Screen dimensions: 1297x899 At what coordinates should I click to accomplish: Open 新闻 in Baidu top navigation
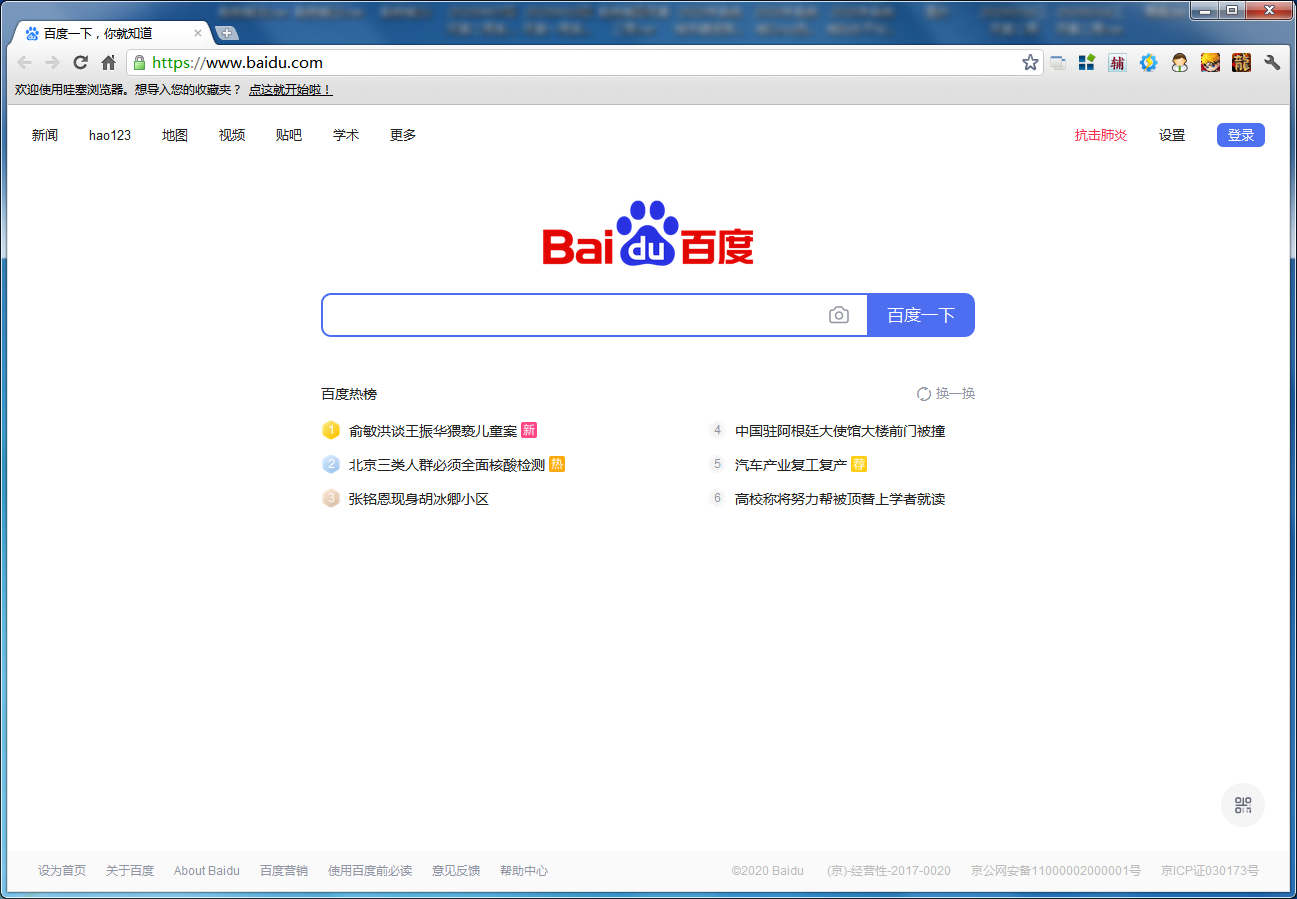click(x=45, y=135)
